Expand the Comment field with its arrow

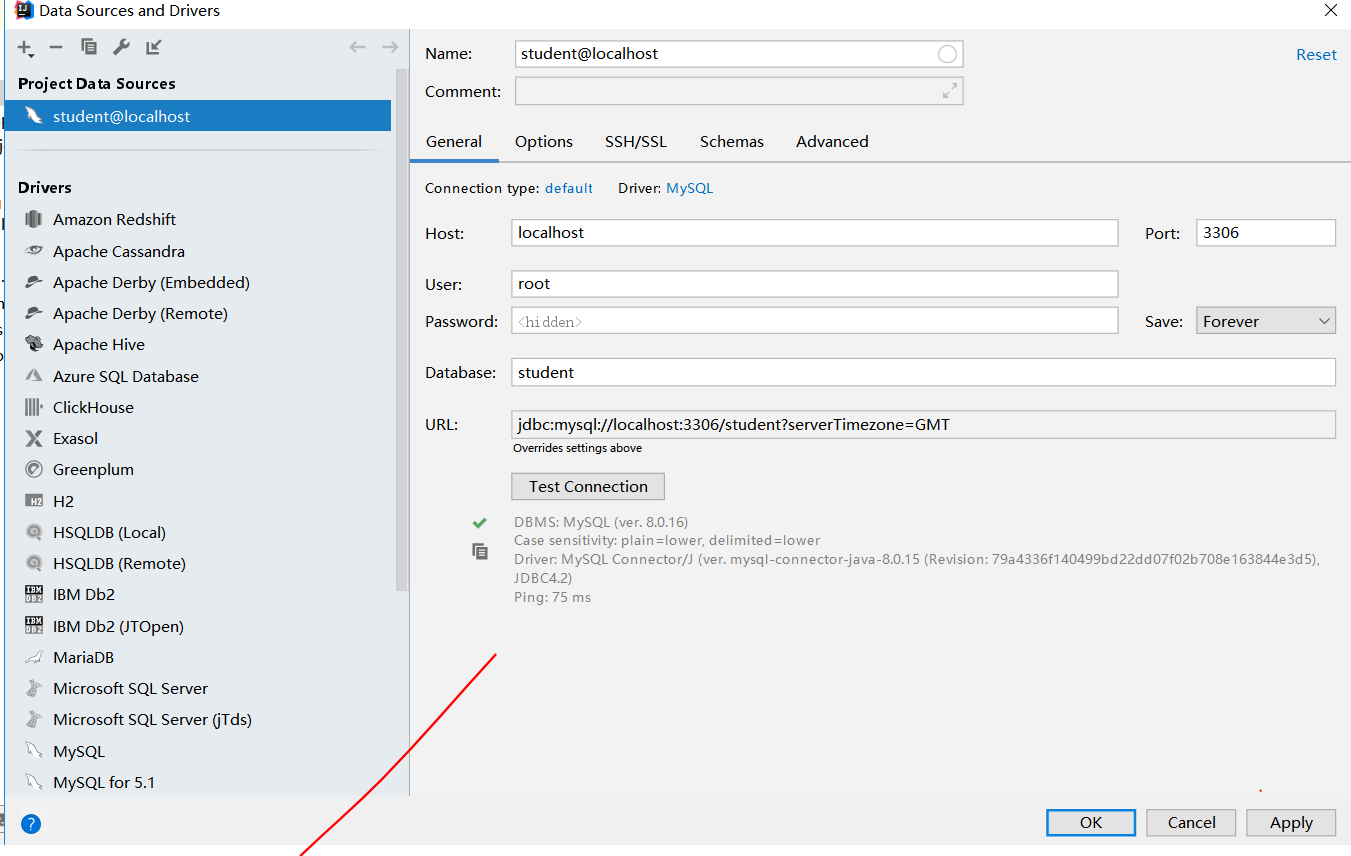[949, 91]
